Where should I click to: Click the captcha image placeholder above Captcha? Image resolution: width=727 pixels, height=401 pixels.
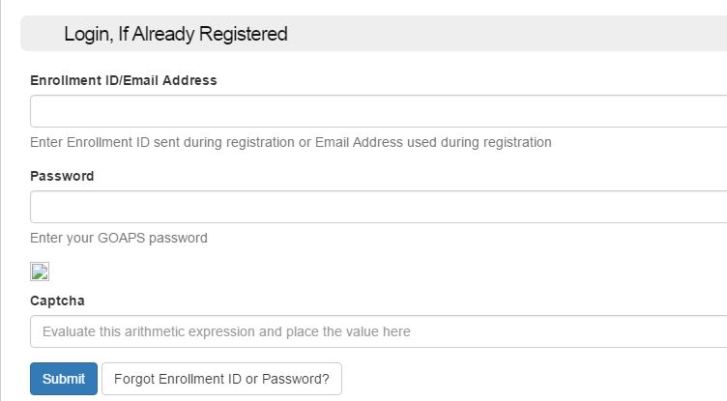(40, 271)
